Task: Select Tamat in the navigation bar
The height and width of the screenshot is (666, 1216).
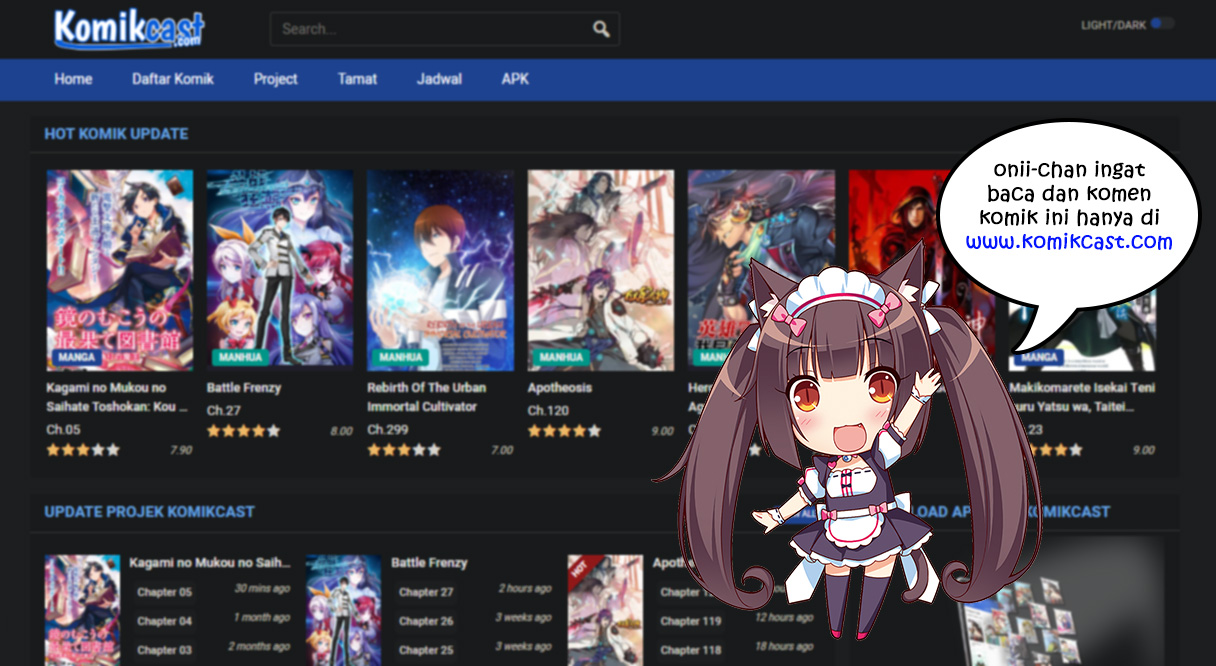Action: tap(357, 79)
